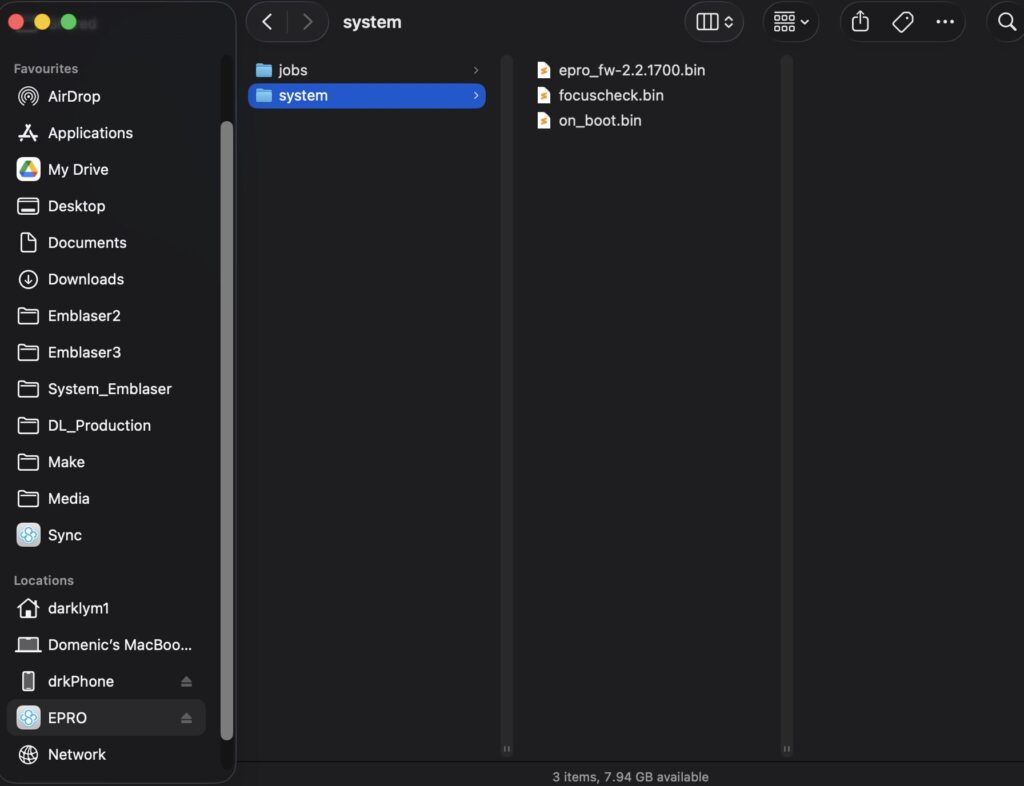Open the Group By dropdown
The height and width of the screenshot is (786, 1024).
pos(790,22)
